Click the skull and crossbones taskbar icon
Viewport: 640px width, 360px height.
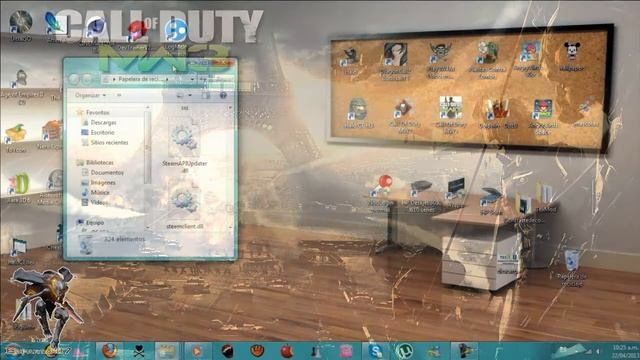coord(139,351)
